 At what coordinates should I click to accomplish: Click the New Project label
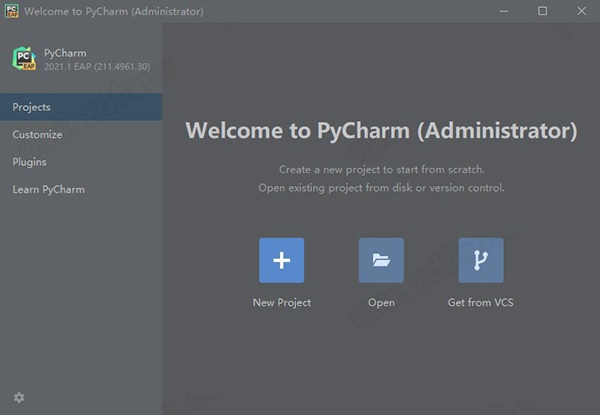pyautogui.click(x=282, y=303)
